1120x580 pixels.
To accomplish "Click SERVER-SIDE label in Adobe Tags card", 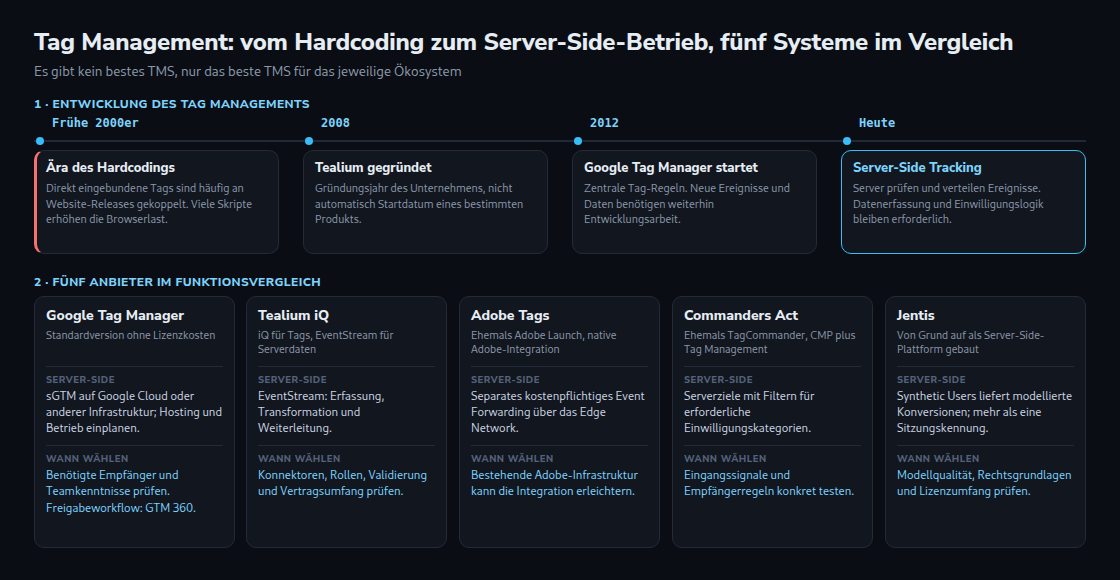I will pos(505,380).
